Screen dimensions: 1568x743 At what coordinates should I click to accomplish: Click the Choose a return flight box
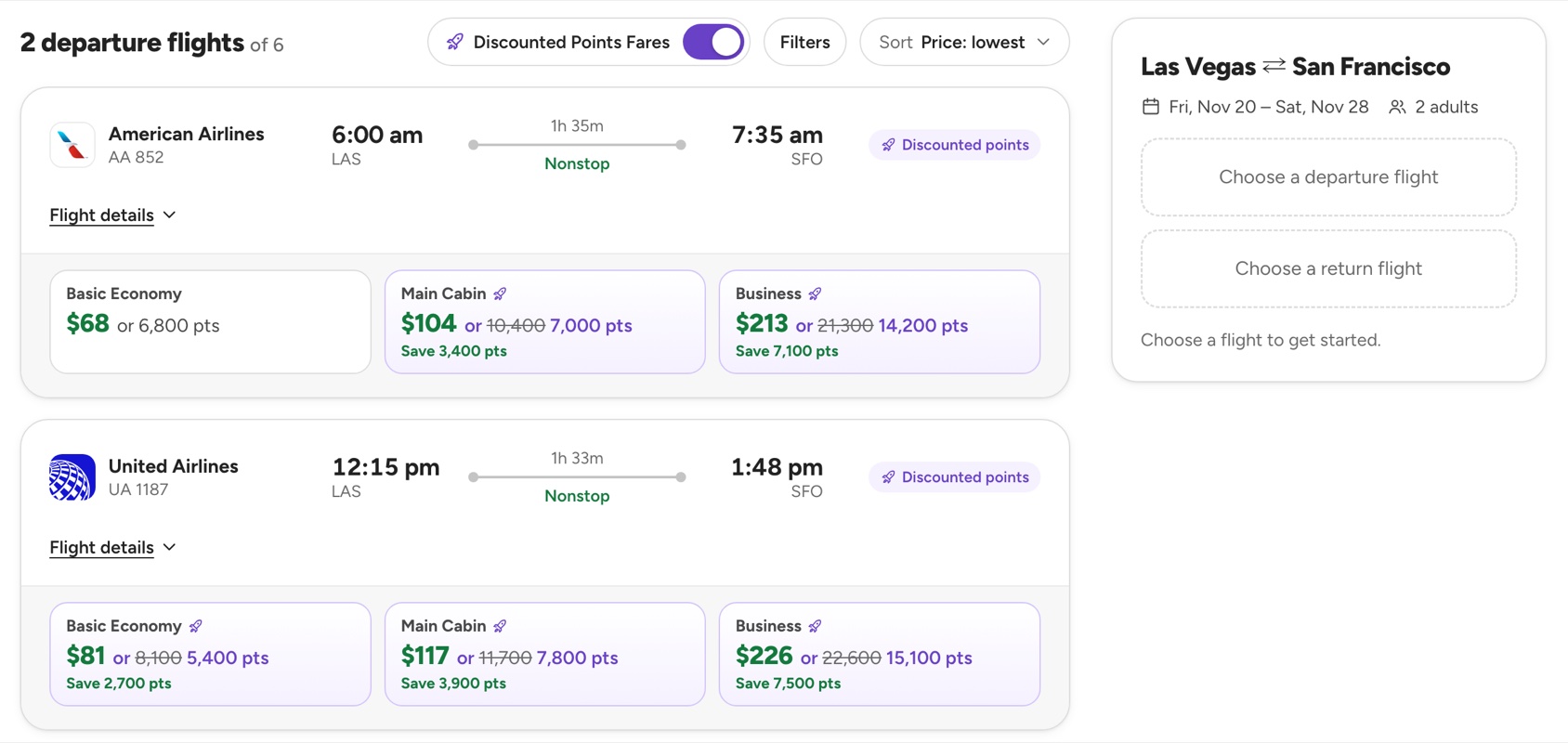pos(1328,269)
